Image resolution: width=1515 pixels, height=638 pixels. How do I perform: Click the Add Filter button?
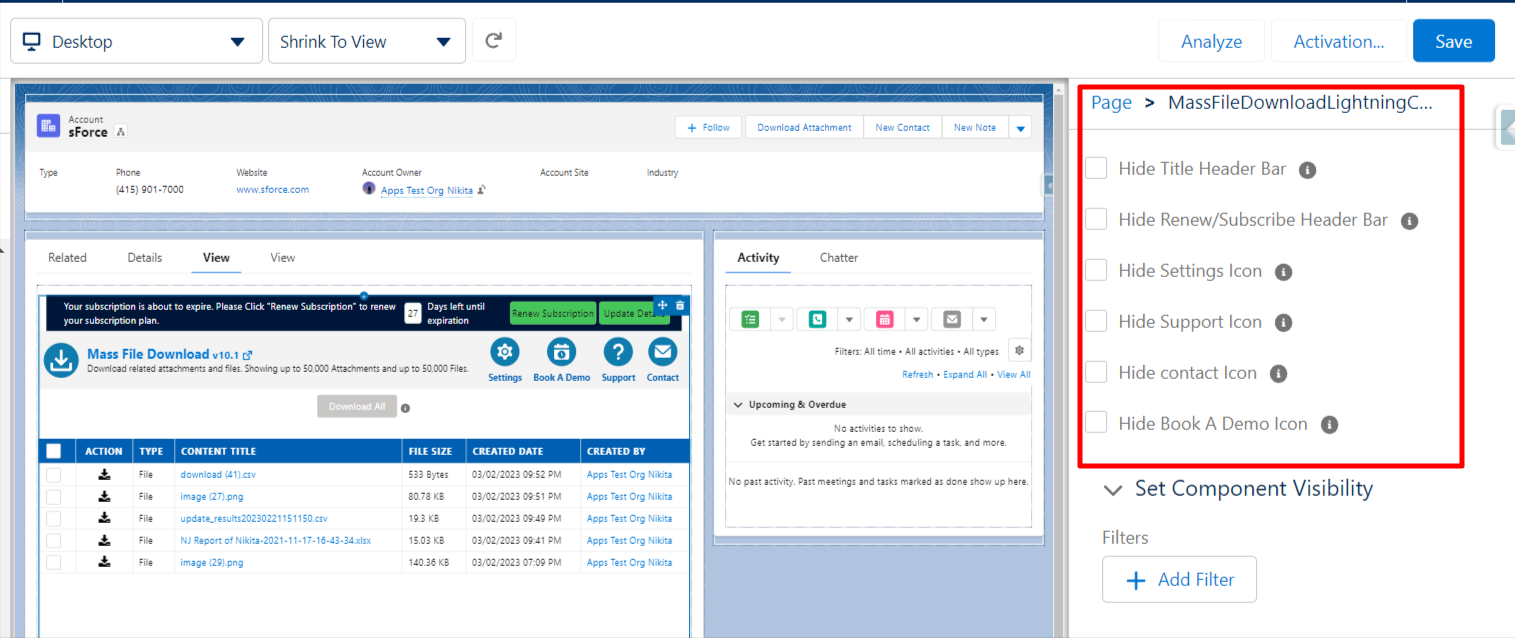pyautogui.click(x=1179, y=580)
